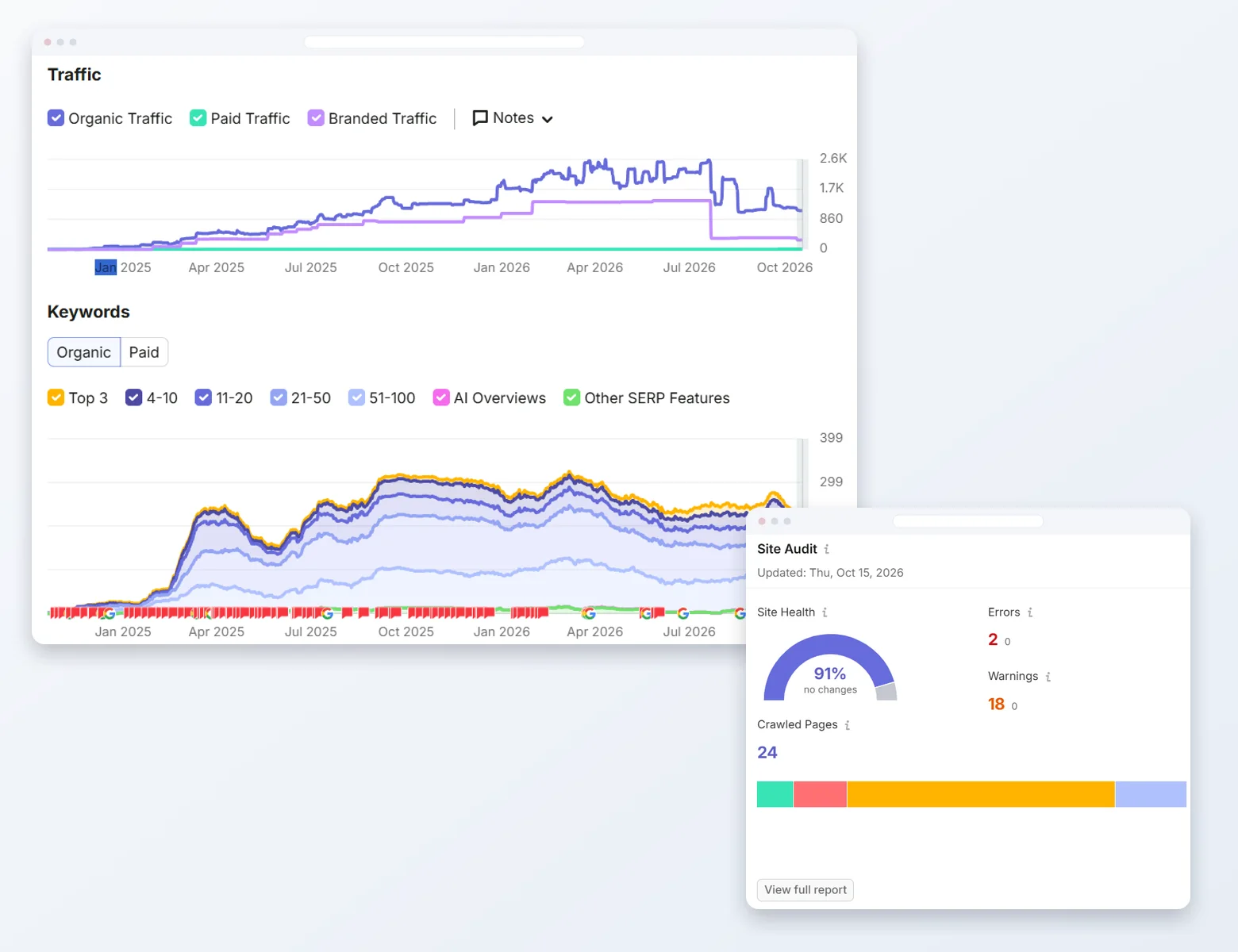
Task: Open the Notes dropdown
Action: (x=513, y=118)
